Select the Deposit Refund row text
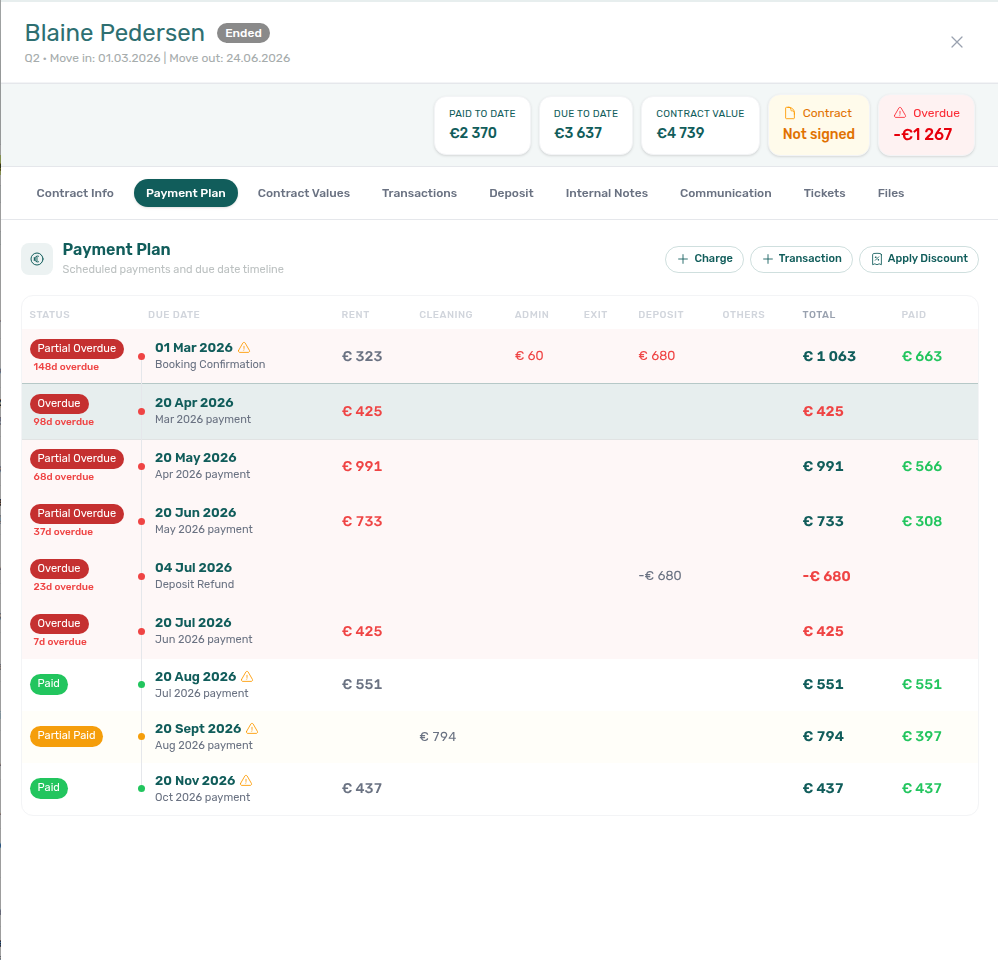The image size is (998, 960). tap(195, 584)
